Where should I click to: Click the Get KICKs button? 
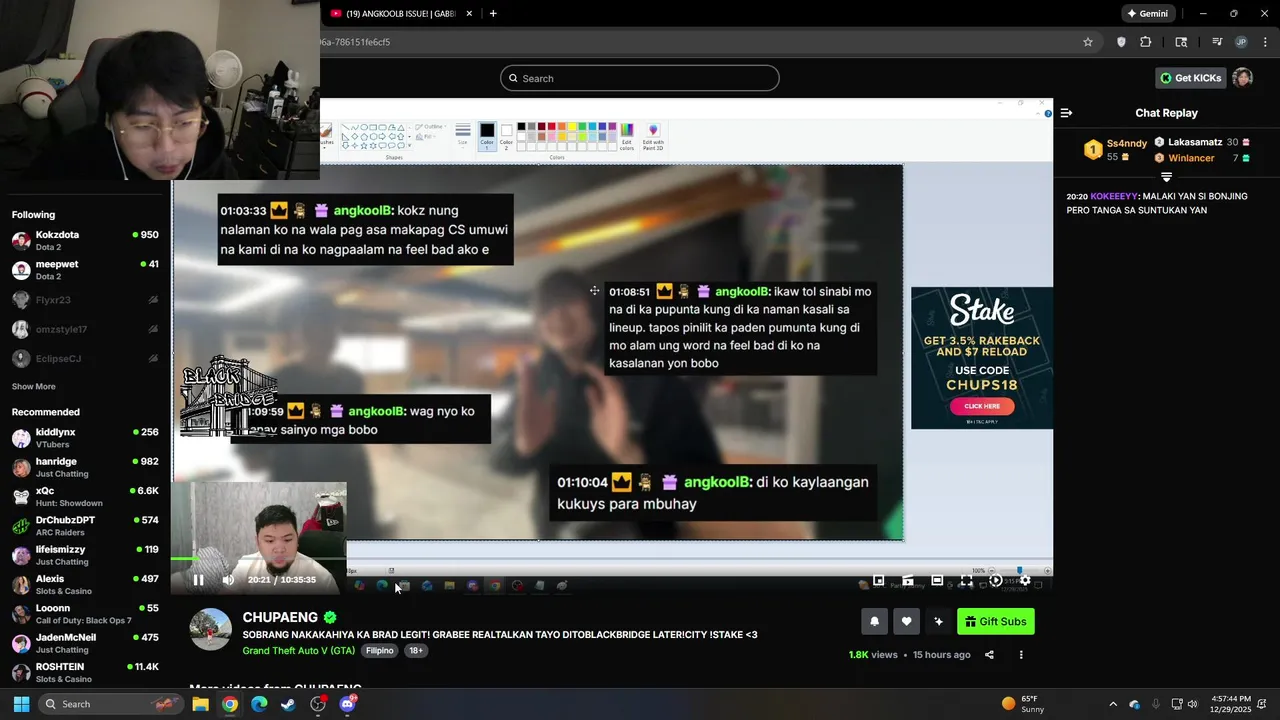point(1190,78)
